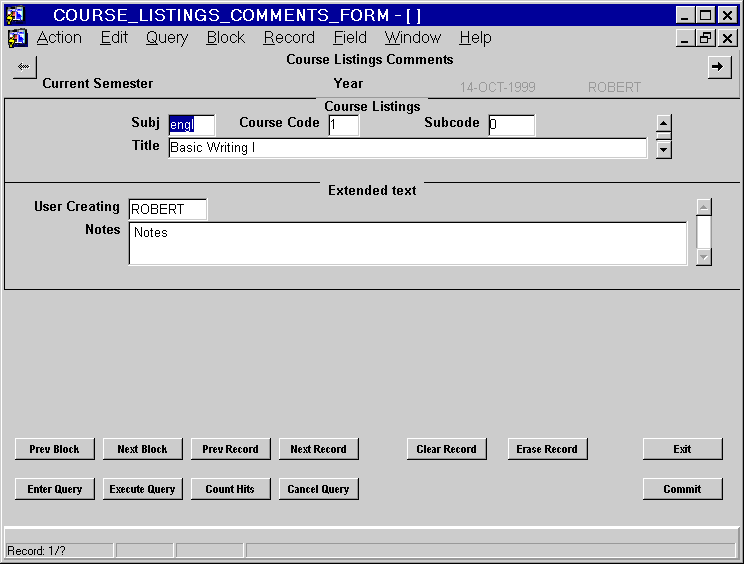Click the Subcode input field
Image resolution: width=744 pixels, height=564 pixels.
(x=512, y=125)
